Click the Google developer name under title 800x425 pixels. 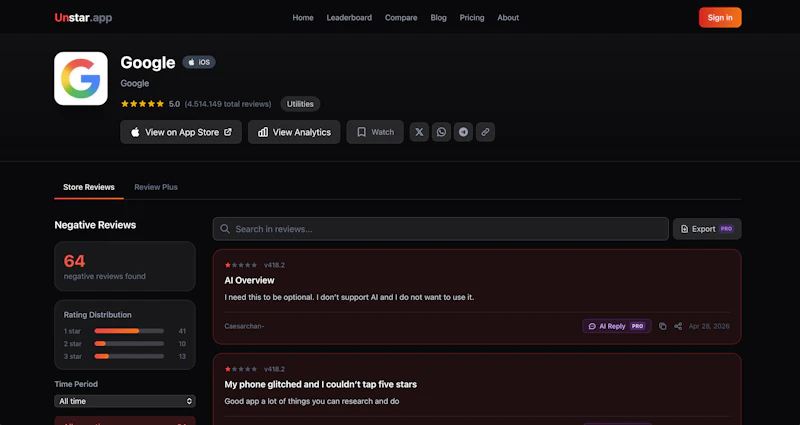tap(135, 83)
